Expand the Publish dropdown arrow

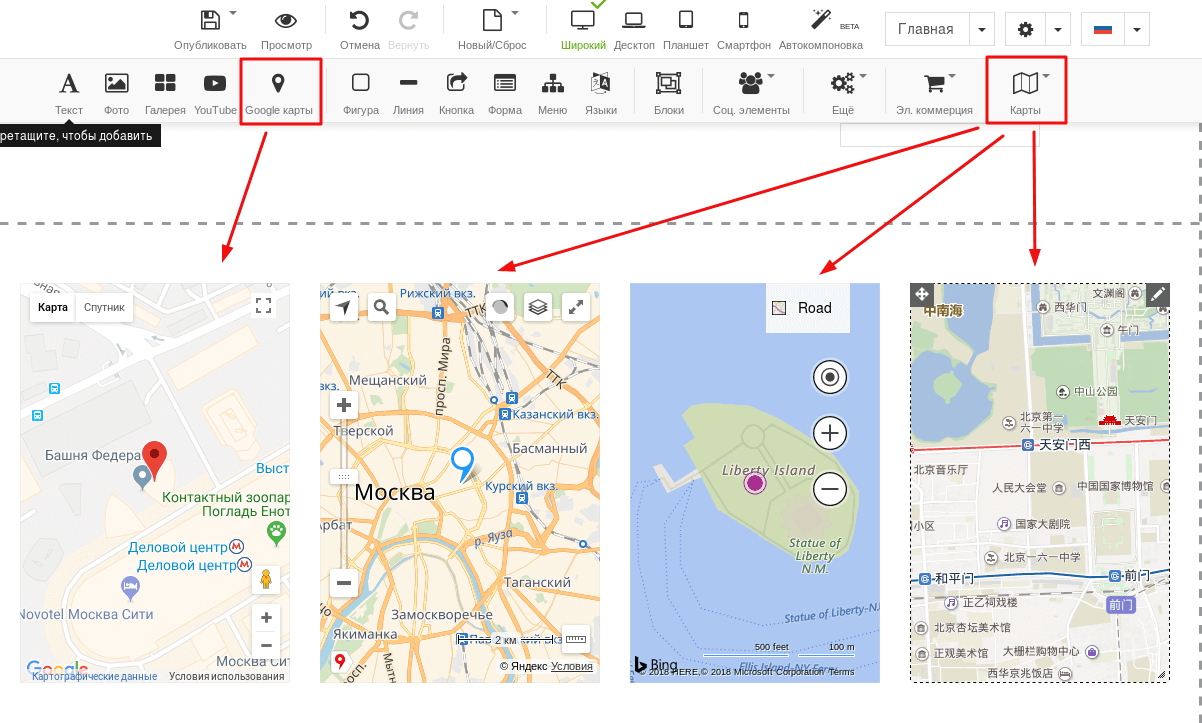233,14
